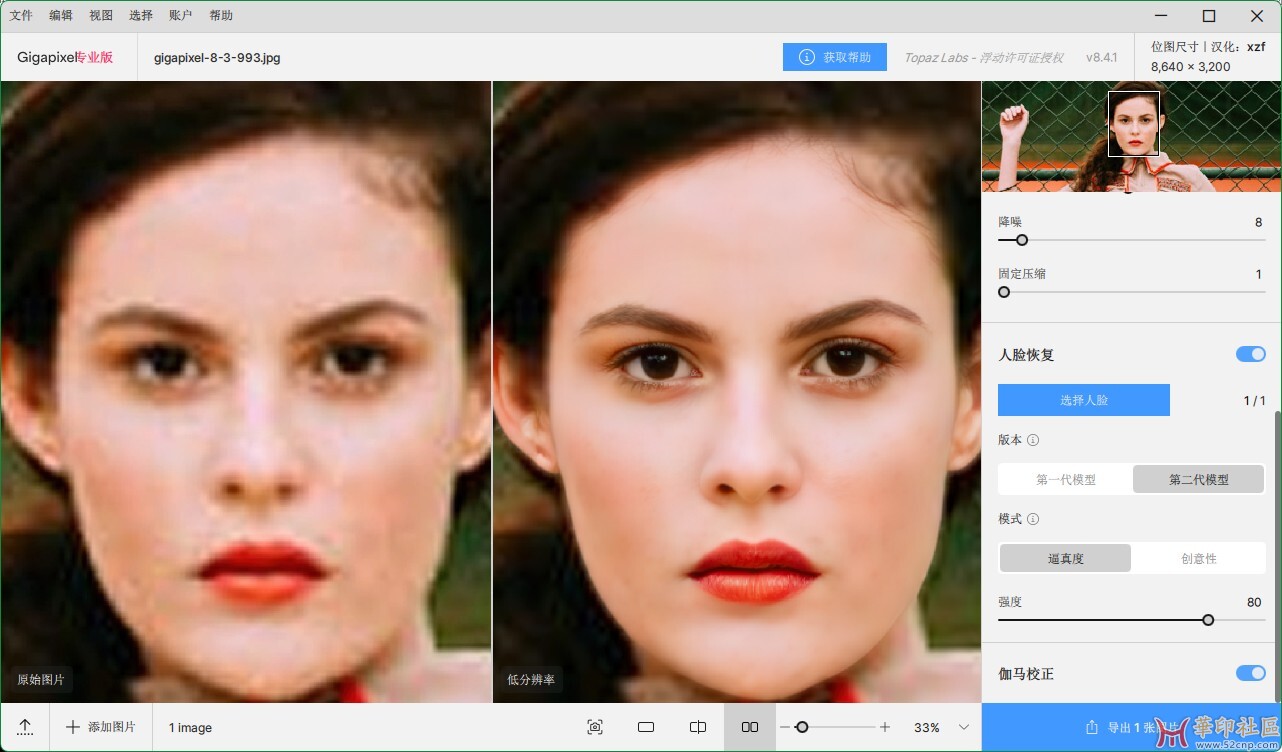Viewport: 1282px width, 752px height.
Task: Select the 第一代模型 option
Action: [x=1065, y=480]
